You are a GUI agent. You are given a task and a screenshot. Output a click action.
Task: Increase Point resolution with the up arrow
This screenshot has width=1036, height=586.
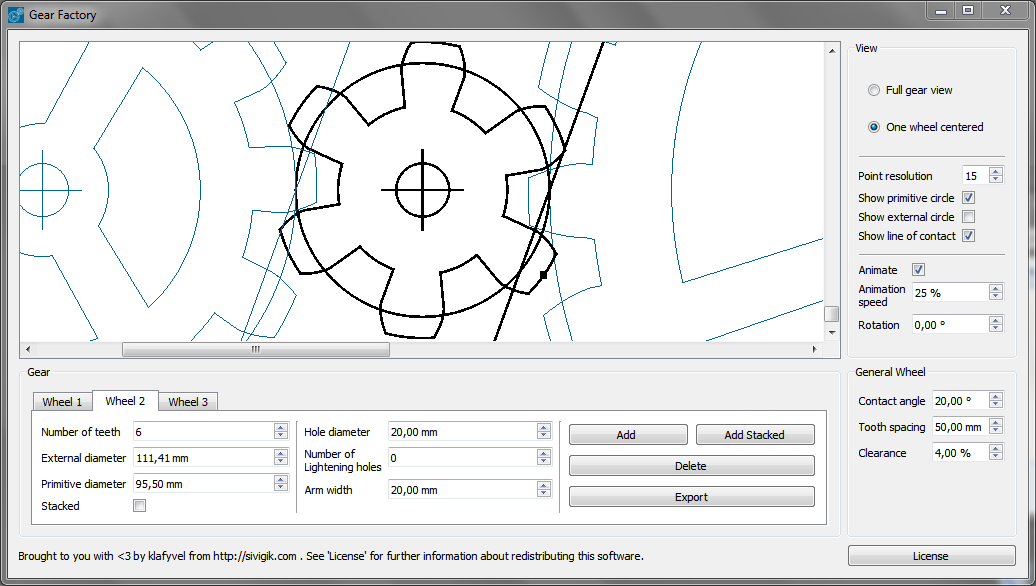996,172
